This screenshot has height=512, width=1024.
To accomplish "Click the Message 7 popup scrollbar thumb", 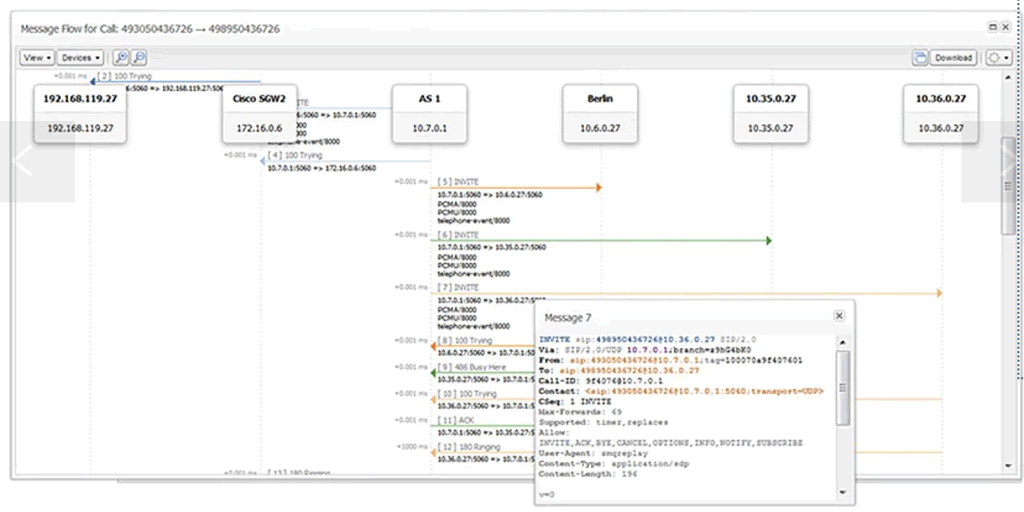I will pos(844,385).
